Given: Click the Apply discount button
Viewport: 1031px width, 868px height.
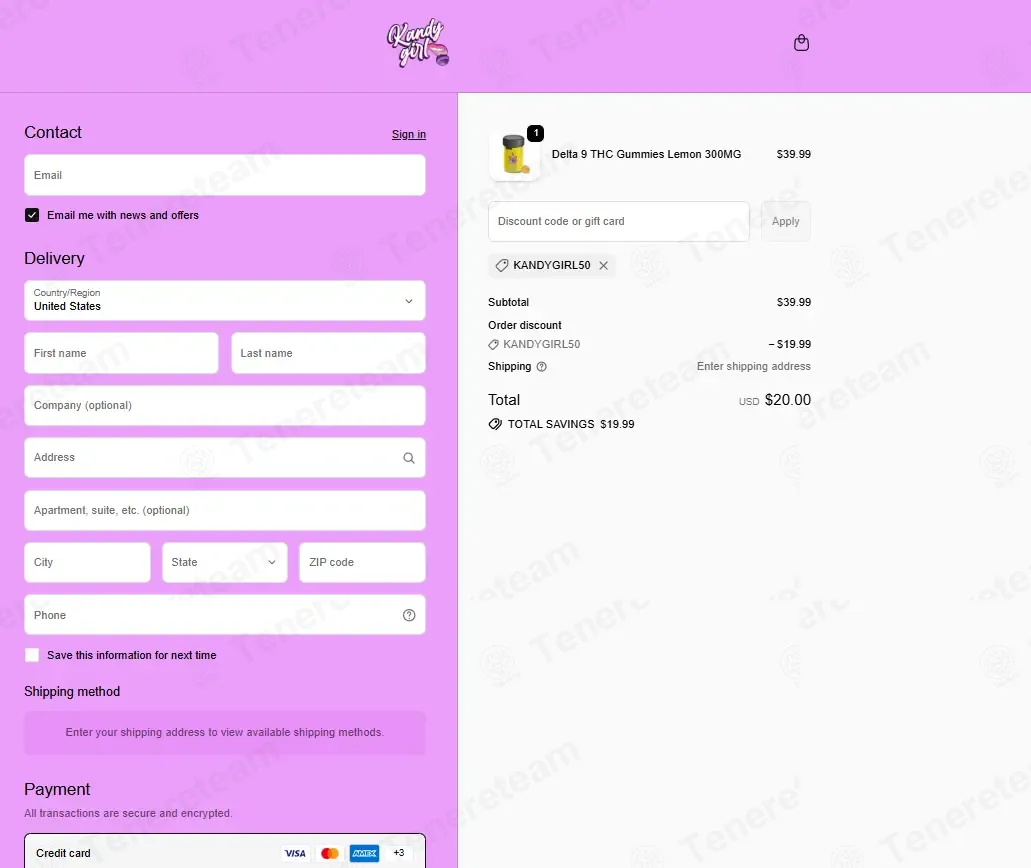Looking at the screenshot, I should [x=786, y=221].
